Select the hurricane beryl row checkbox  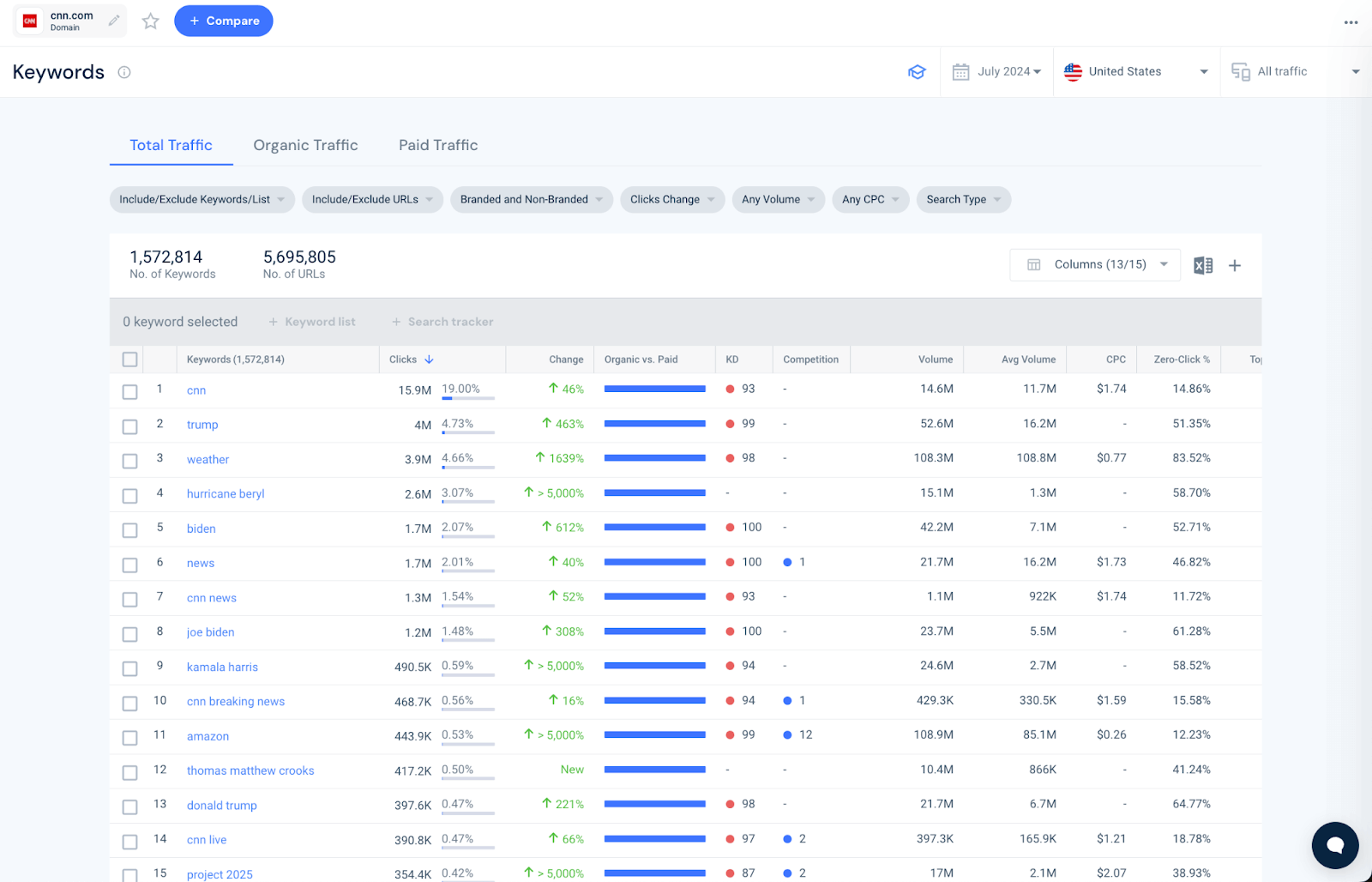pyautogui.click(x=129, y=496)
